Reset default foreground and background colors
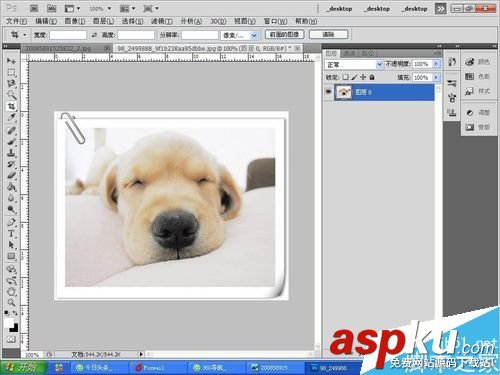Viewport: 500px width, 375px height. tap(7, 313)
